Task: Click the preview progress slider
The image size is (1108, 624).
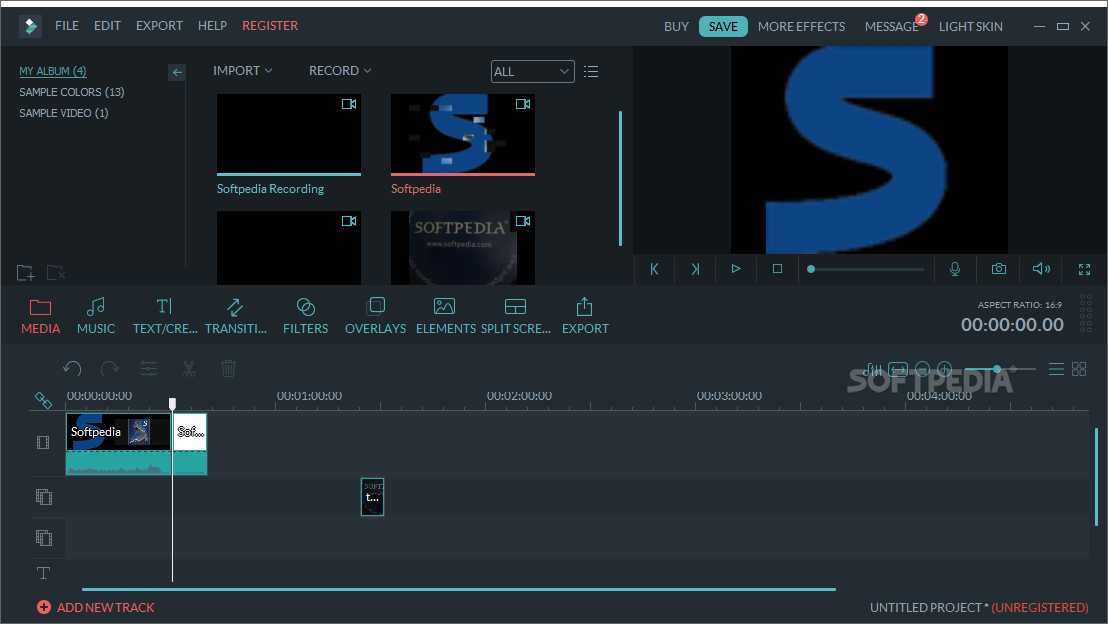Action: click(866, 269)
